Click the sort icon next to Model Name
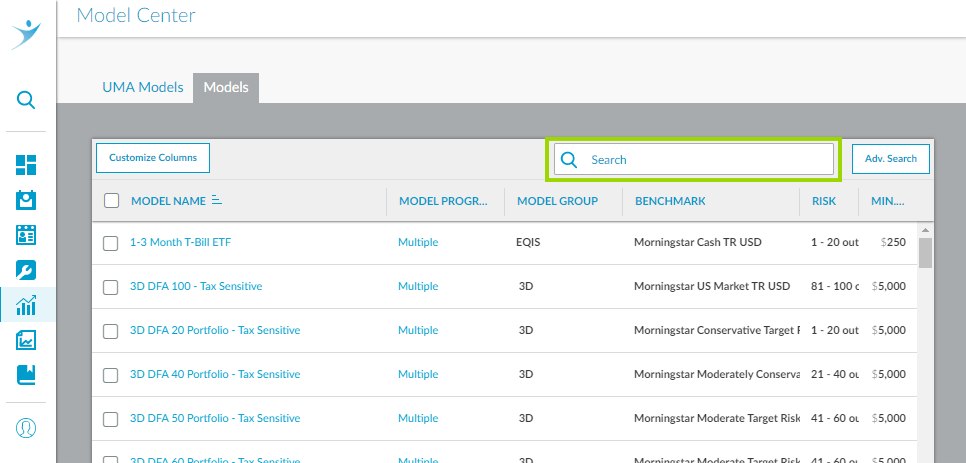 (x=216, y=201)
